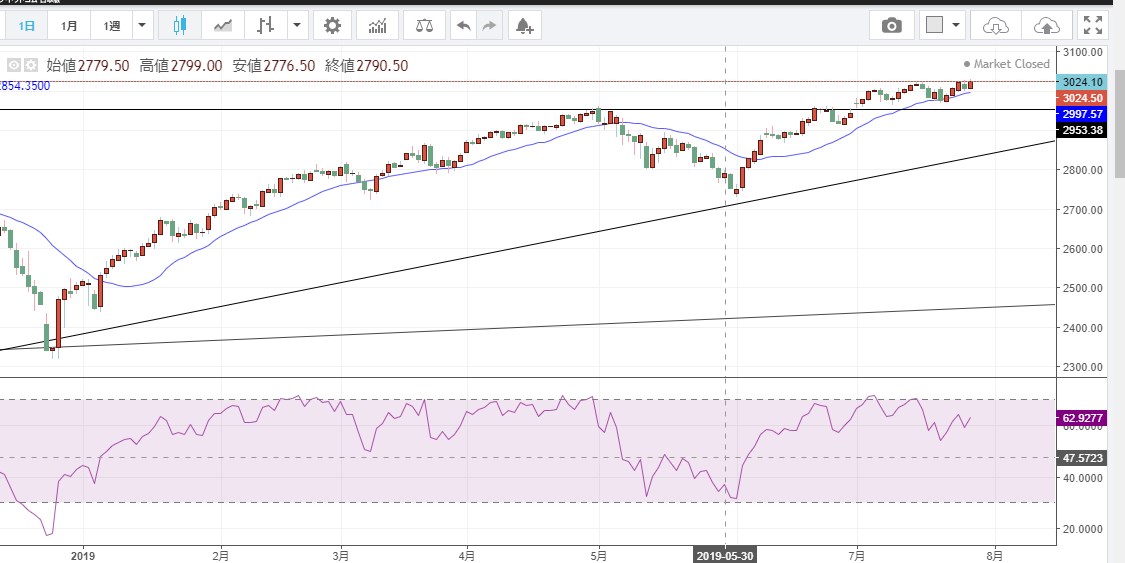The width and height of the screenshot is (1125, 563).
Task: Click the chart layout square icon
Action: [x=934, y=26]
